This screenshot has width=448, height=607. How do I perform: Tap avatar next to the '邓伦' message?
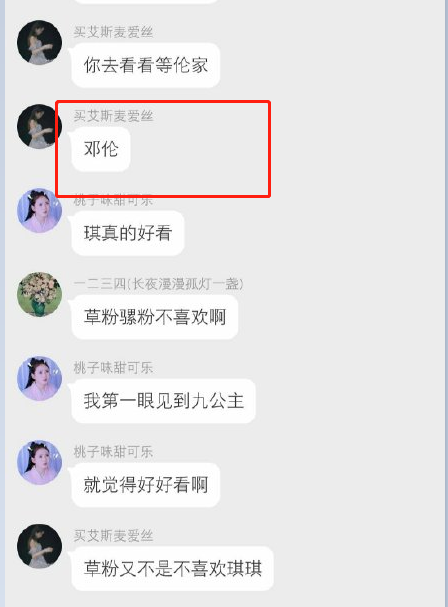click(x=39, y=126)
